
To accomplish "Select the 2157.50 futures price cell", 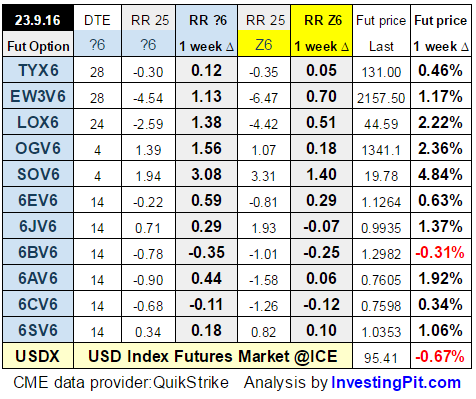I will (x=381, y=96).
